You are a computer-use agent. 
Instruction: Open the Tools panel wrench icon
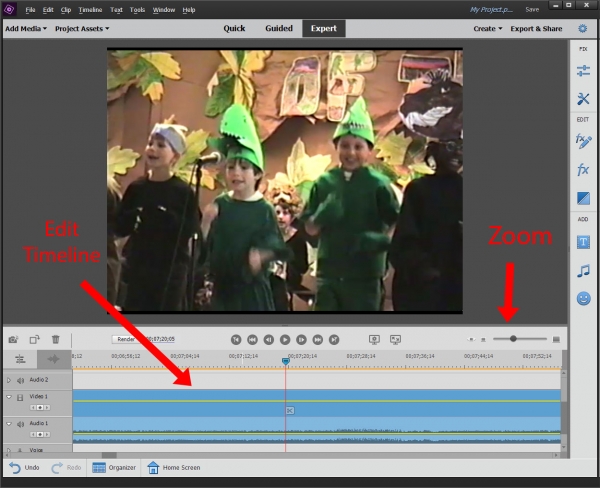pos(583,99)
